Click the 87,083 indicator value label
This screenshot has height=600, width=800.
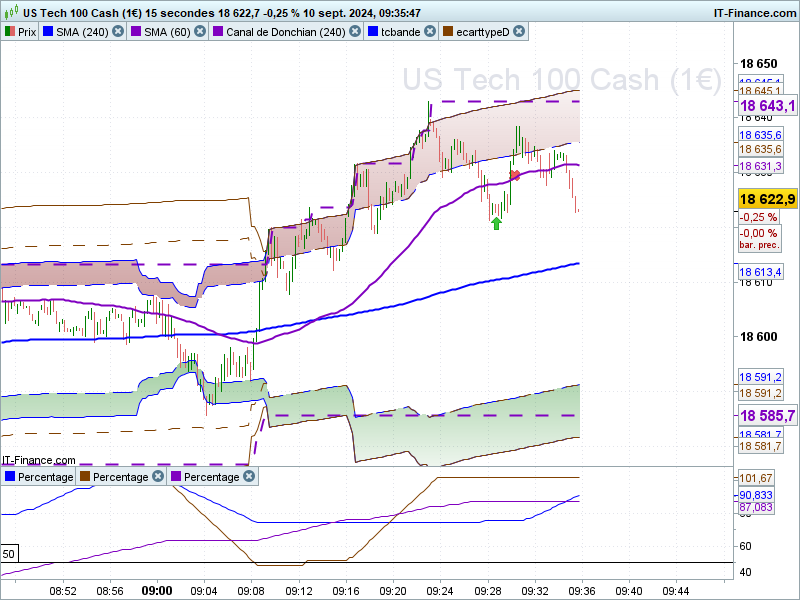click(756, 507)
